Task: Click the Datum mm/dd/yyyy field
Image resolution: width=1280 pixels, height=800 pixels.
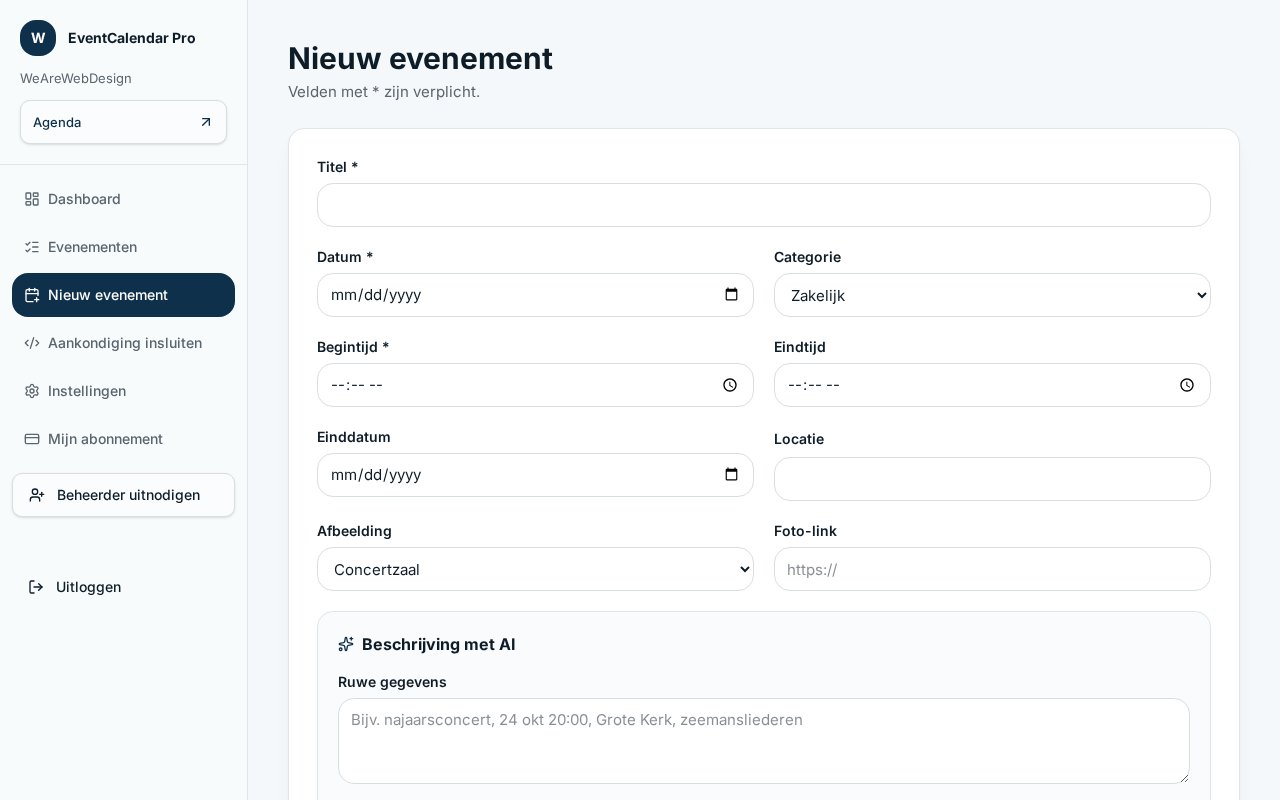Action: click(x=535, y=295)
